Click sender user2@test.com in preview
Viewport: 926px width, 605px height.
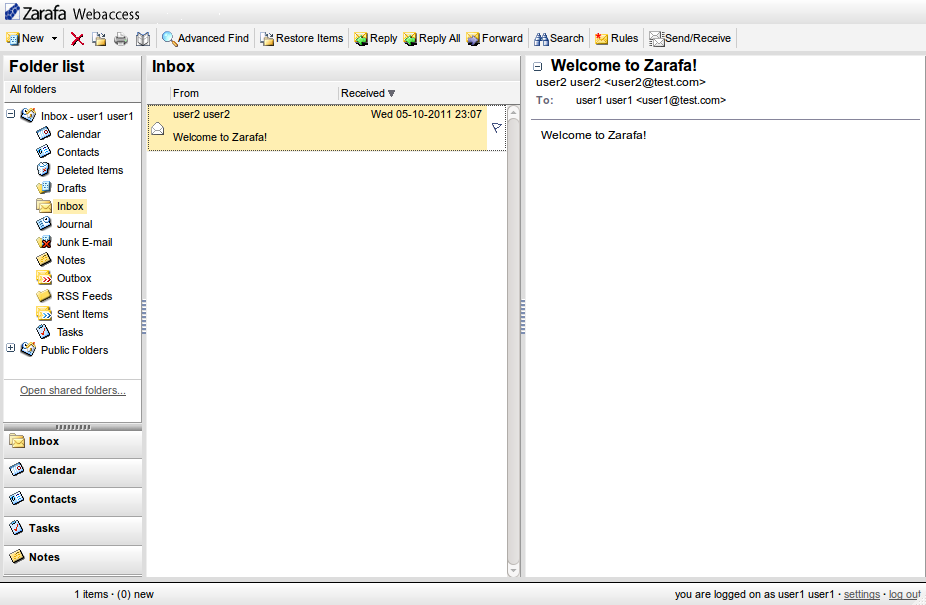pyautogui.click(x=621, y=83)
